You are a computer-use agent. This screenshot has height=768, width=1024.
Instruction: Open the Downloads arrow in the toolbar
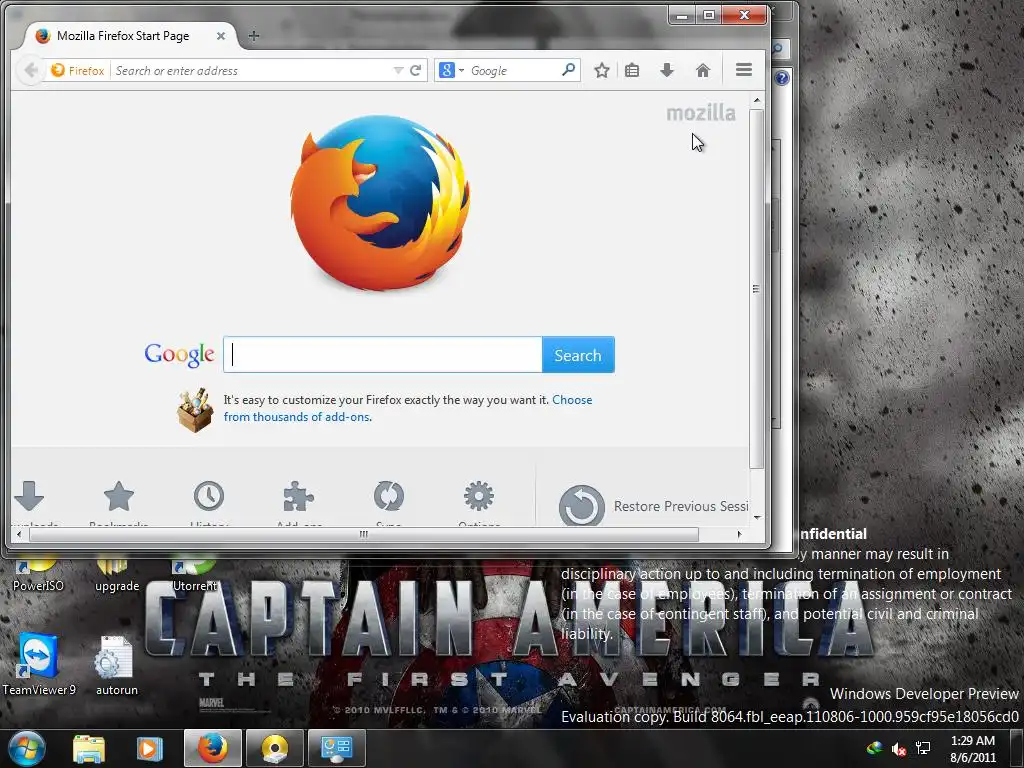666,70
